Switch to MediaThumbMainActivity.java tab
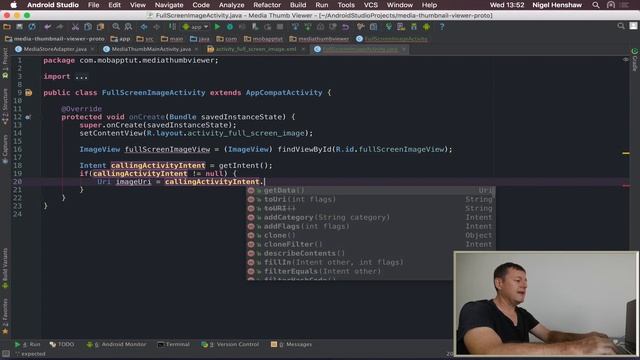The width and height of the screenshot is (640, 360). pos(151,49)
